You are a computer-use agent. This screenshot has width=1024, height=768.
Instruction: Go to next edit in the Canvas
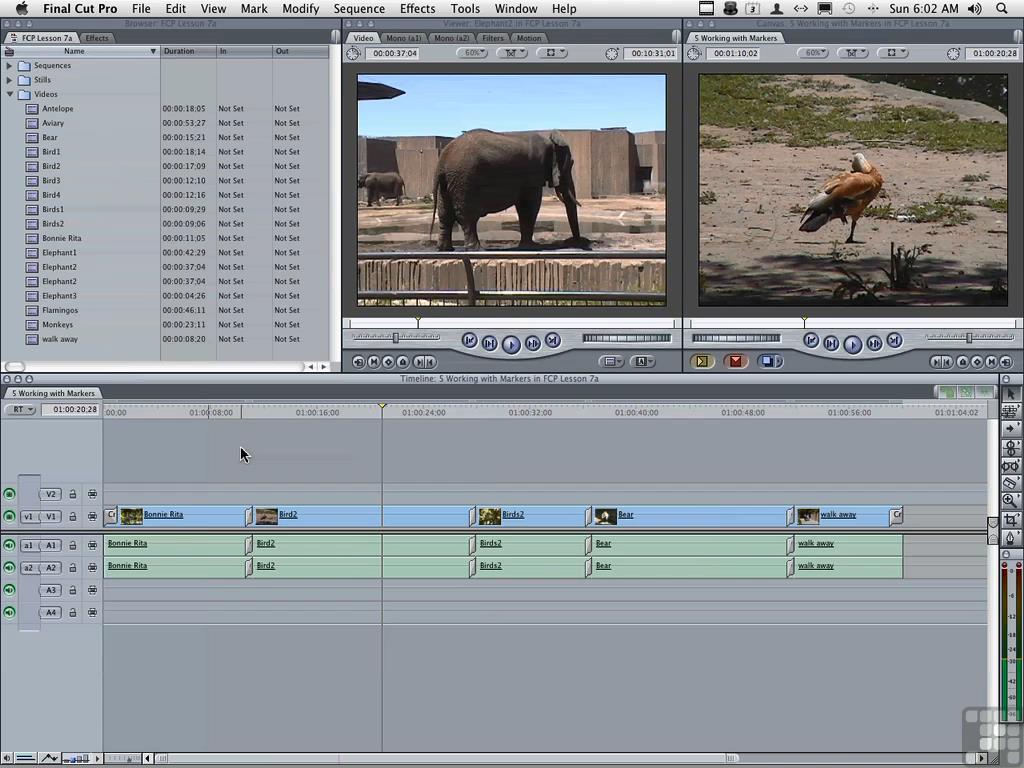[894, 340]
